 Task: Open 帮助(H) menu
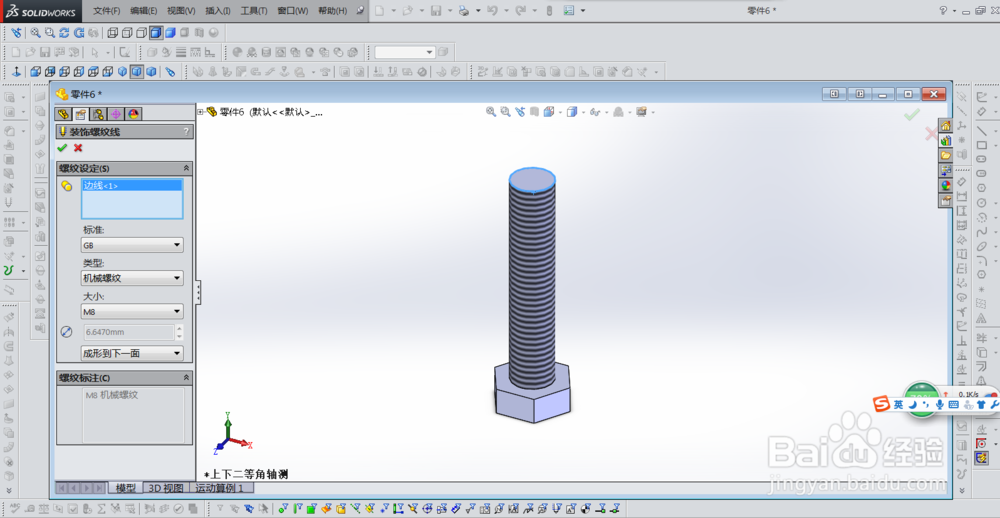332,11
